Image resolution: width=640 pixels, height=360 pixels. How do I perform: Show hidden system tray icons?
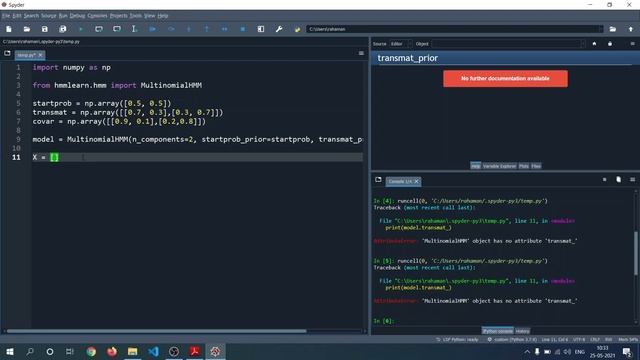point(527,351)
